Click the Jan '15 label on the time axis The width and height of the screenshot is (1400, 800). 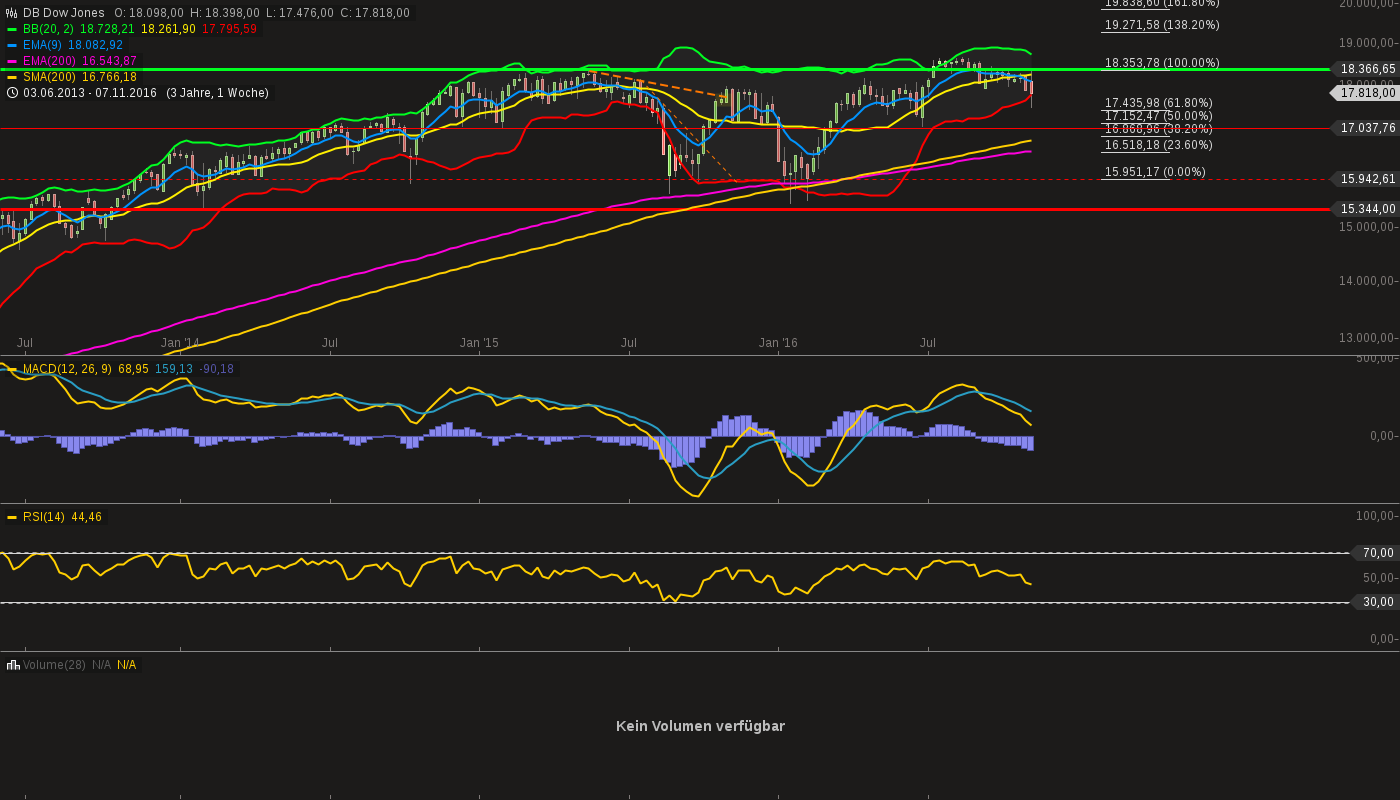(x=481, y=342)
